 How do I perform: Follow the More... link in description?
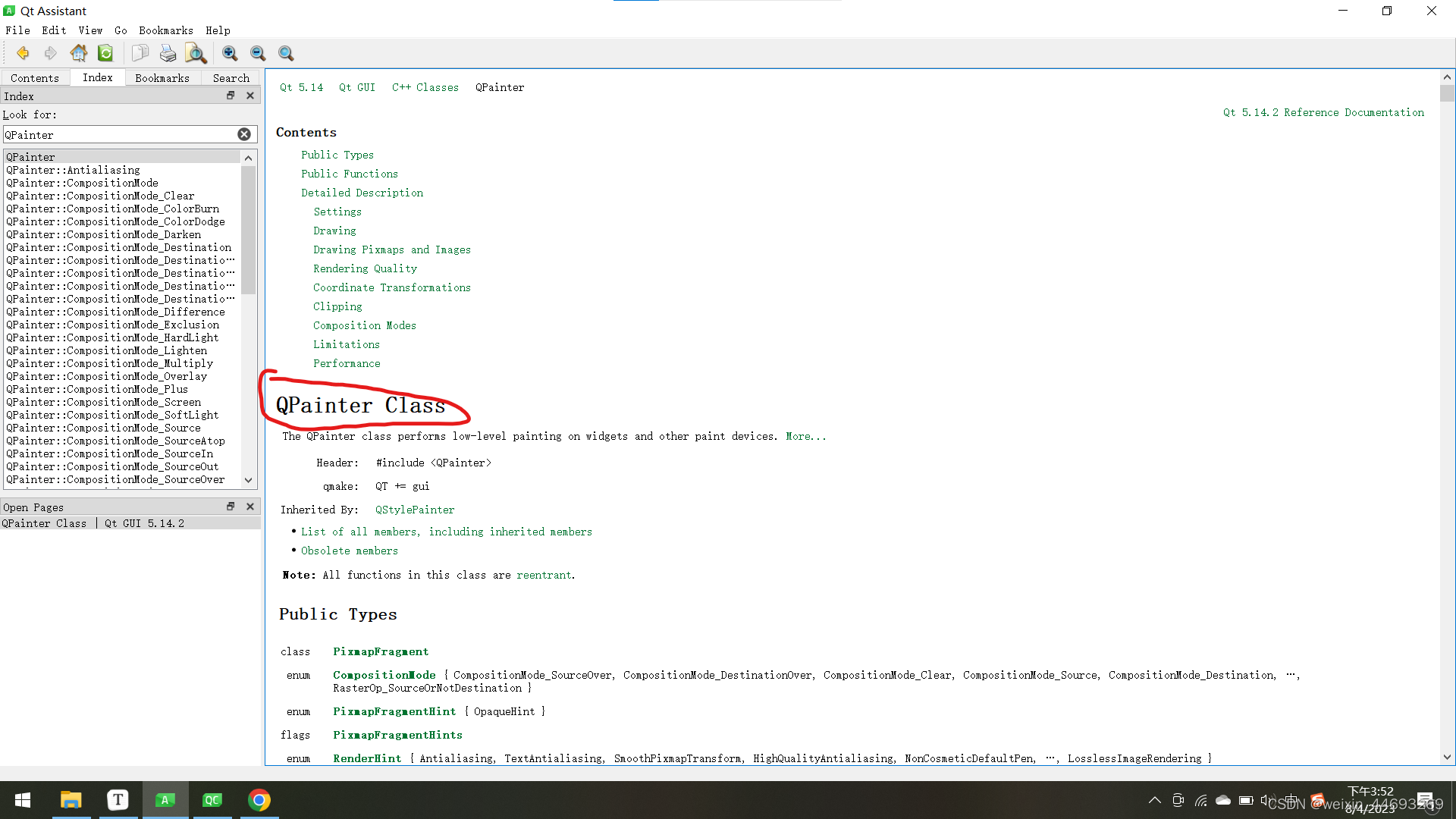coord(806,436)
